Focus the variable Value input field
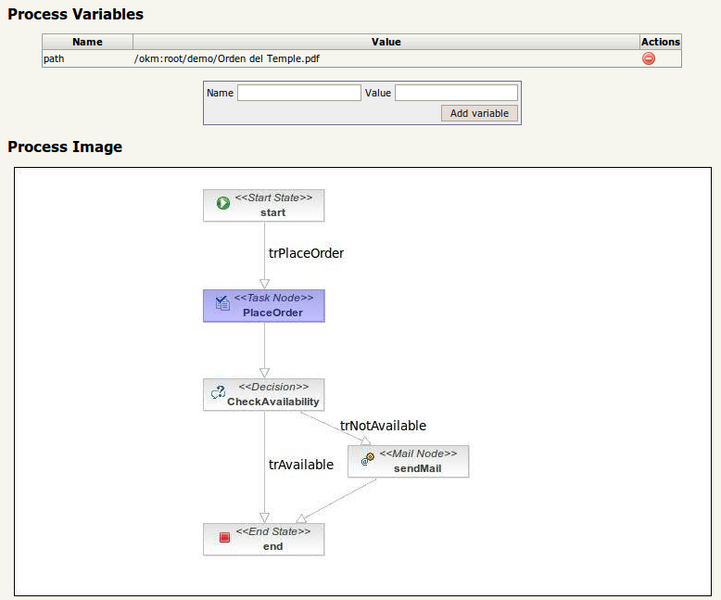 (457, 93)
